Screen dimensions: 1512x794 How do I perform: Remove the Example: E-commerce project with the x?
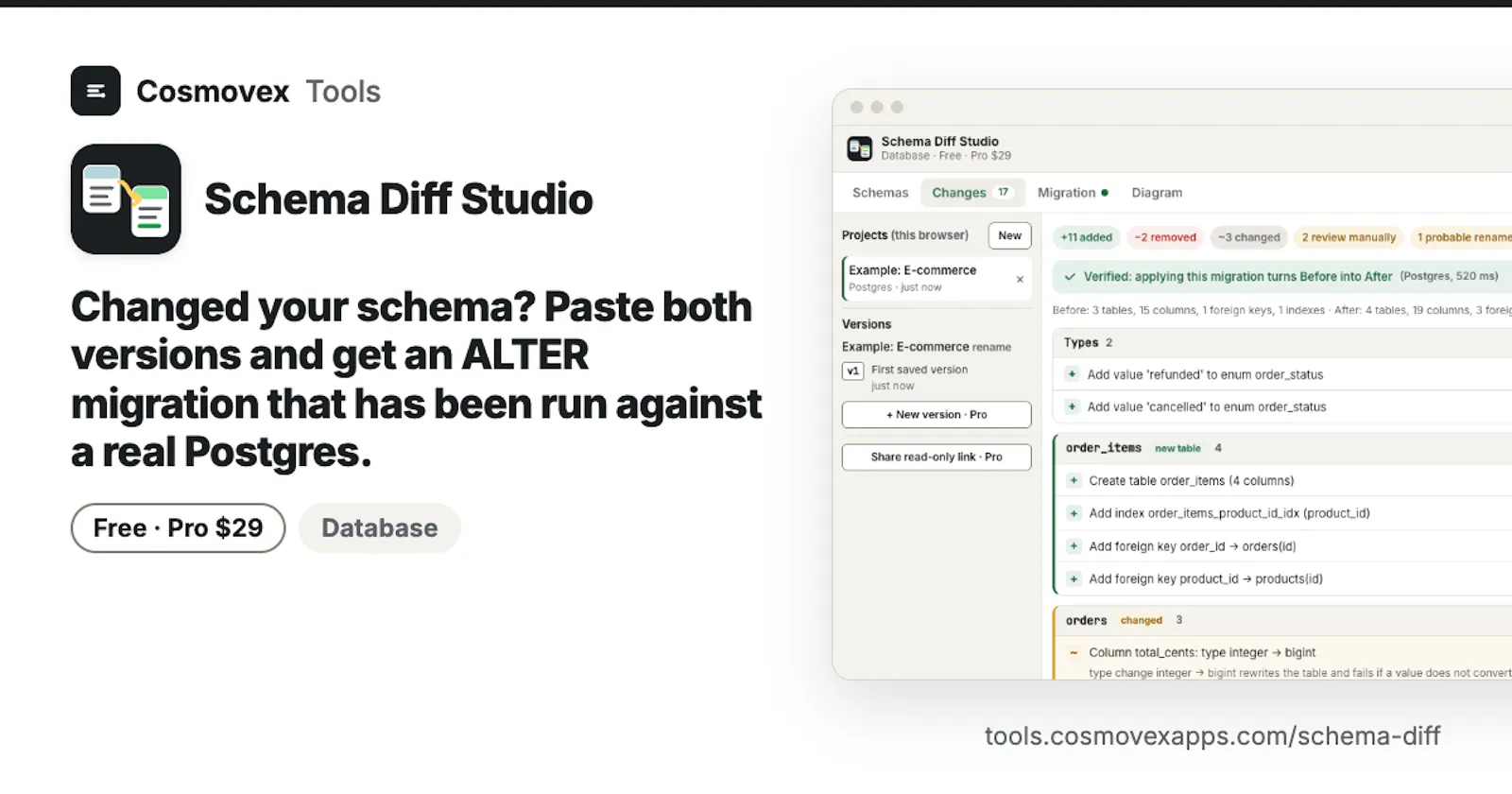1020,279
